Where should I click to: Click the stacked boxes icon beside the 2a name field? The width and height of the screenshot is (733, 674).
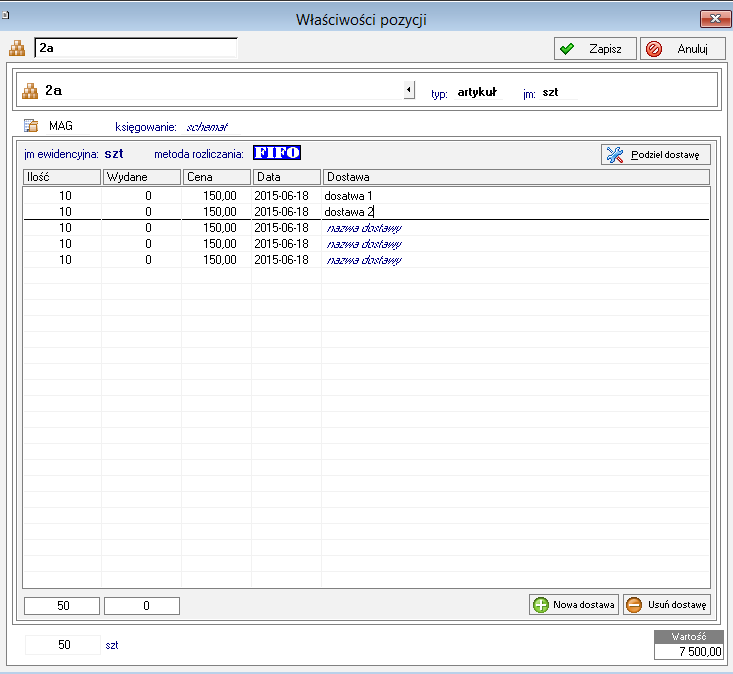coord(17,48)
